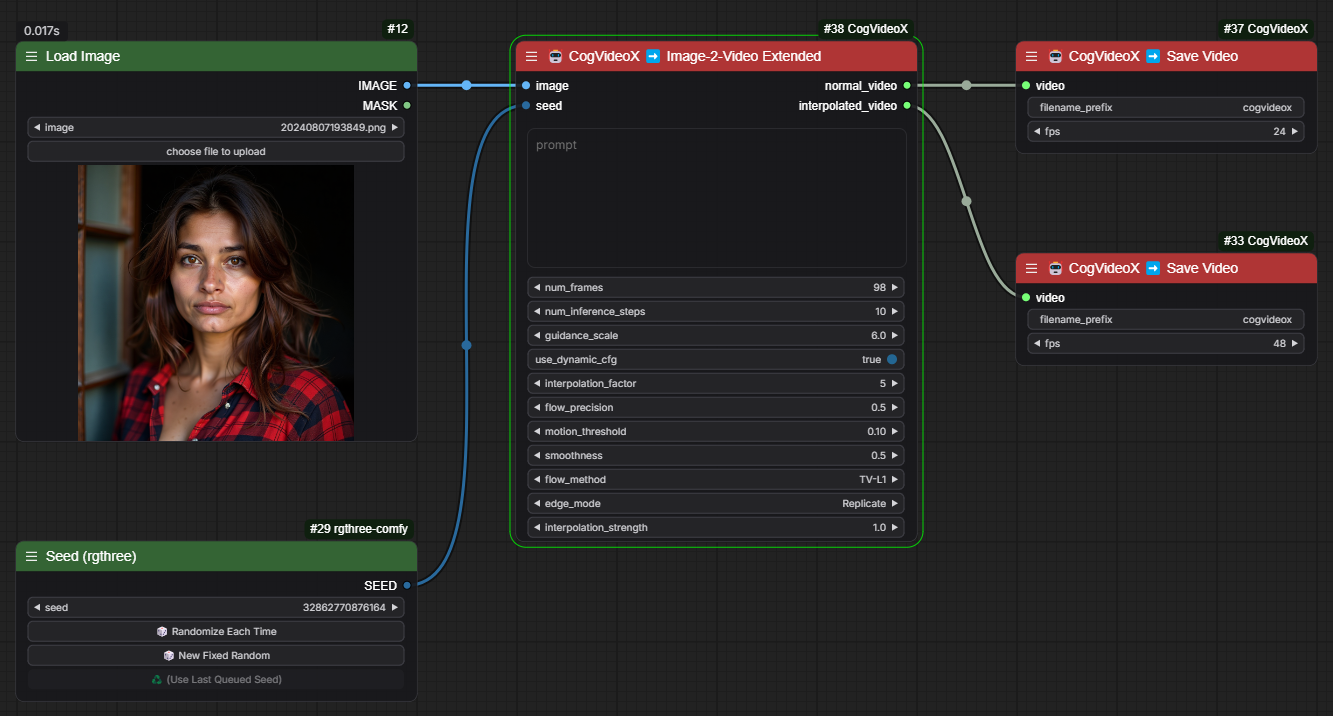1333x716 pixels.
Task: Edit filename_prefix on Save Video #37
Action: point(1166,108)
